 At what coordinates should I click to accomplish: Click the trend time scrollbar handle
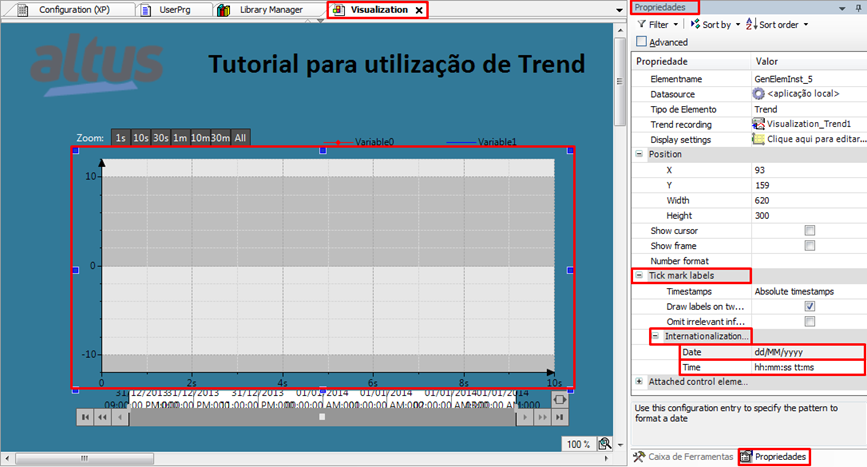321,417
